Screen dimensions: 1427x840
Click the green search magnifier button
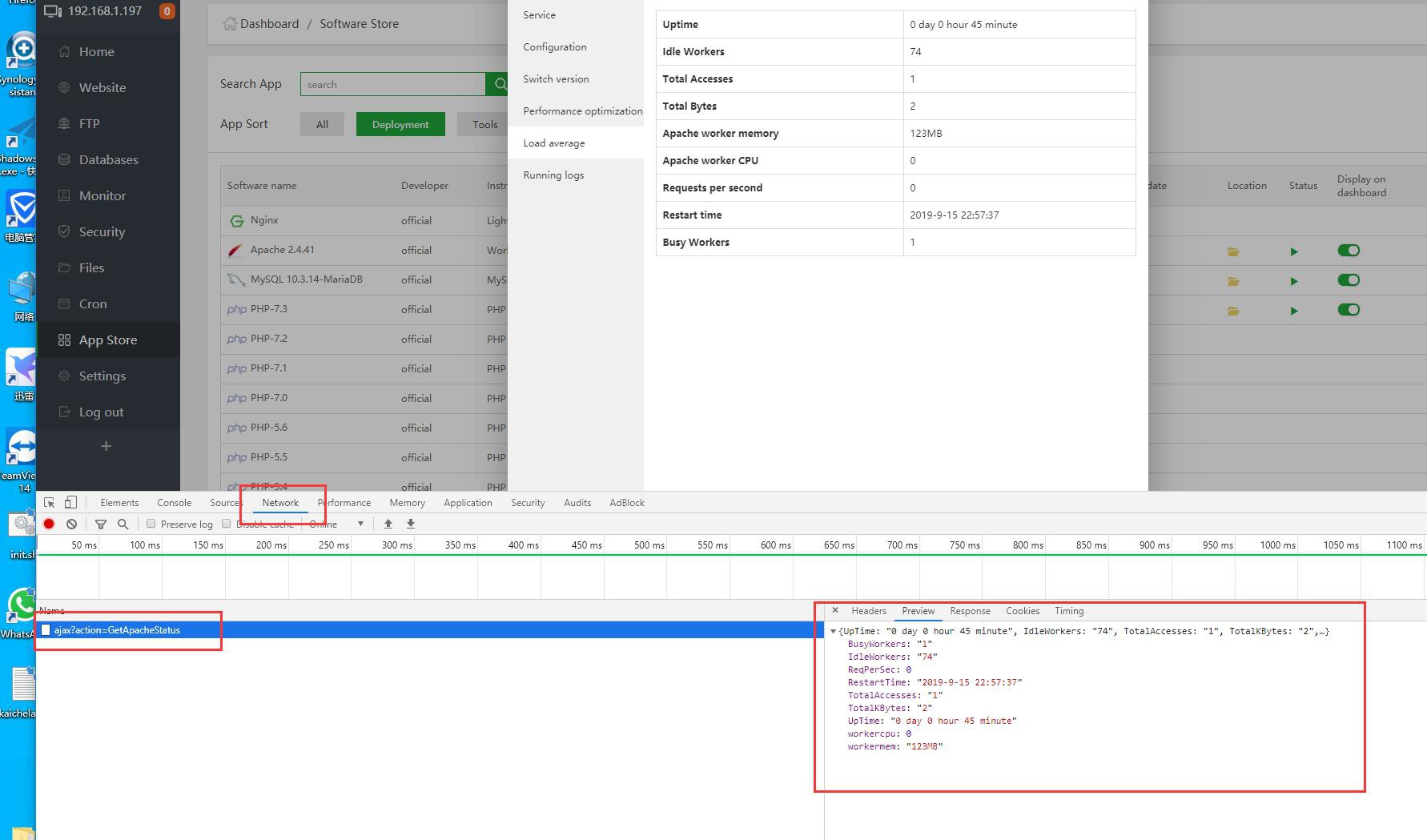coord(498,84)
